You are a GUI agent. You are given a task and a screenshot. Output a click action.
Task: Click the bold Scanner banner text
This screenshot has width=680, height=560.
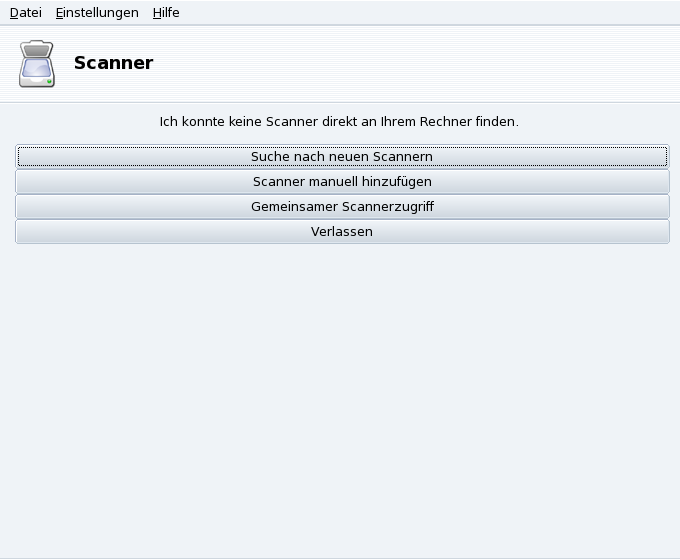[113, 63]
